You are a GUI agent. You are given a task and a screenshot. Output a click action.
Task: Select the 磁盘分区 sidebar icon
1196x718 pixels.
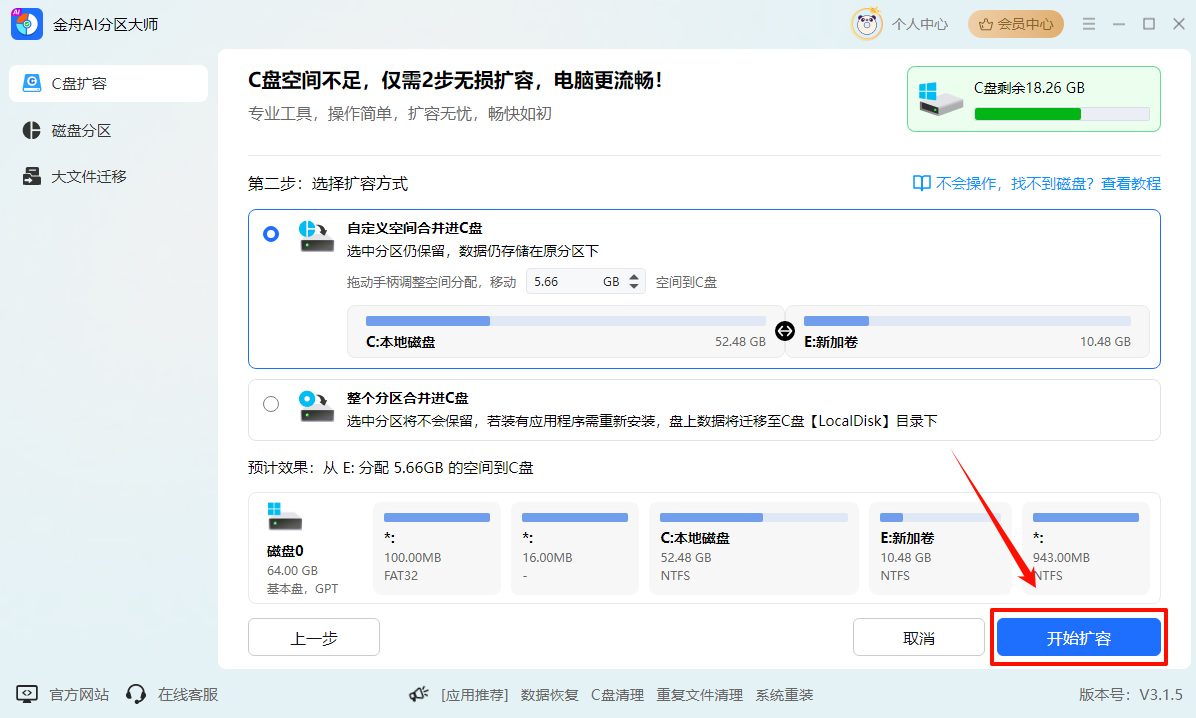[31, 130]
